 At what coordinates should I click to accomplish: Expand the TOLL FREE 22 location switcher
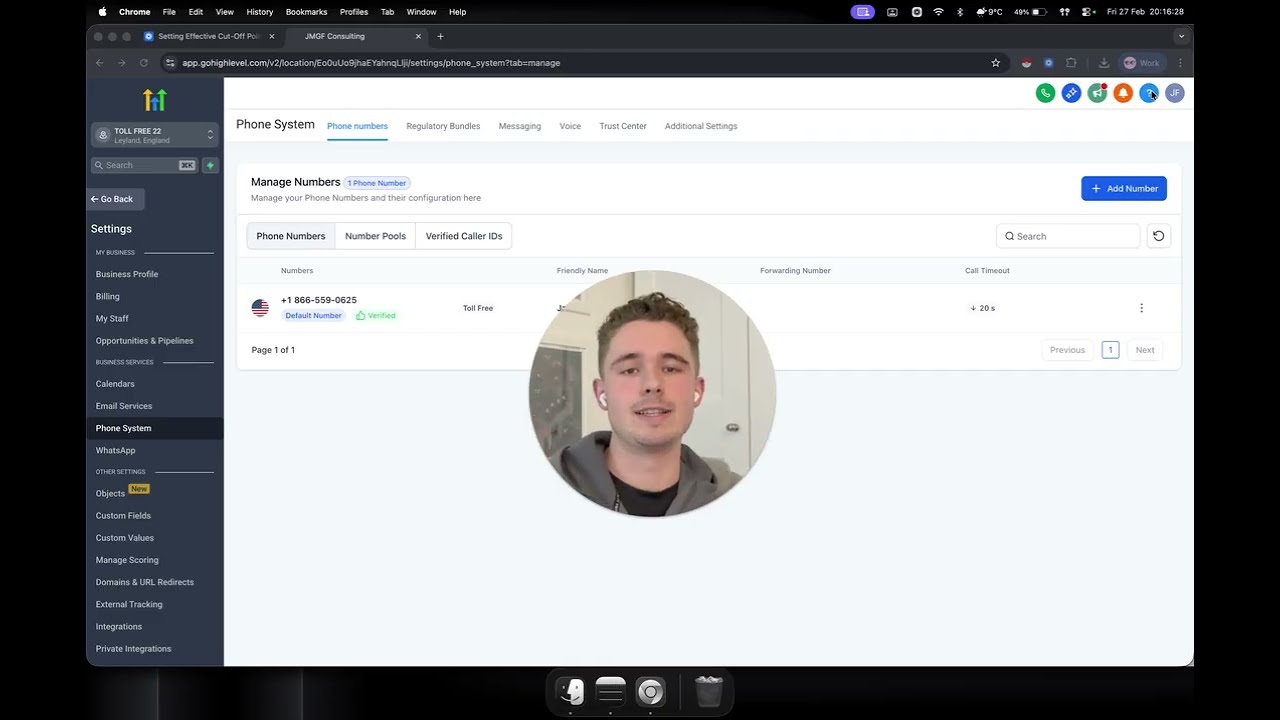(x=155, y=135)
